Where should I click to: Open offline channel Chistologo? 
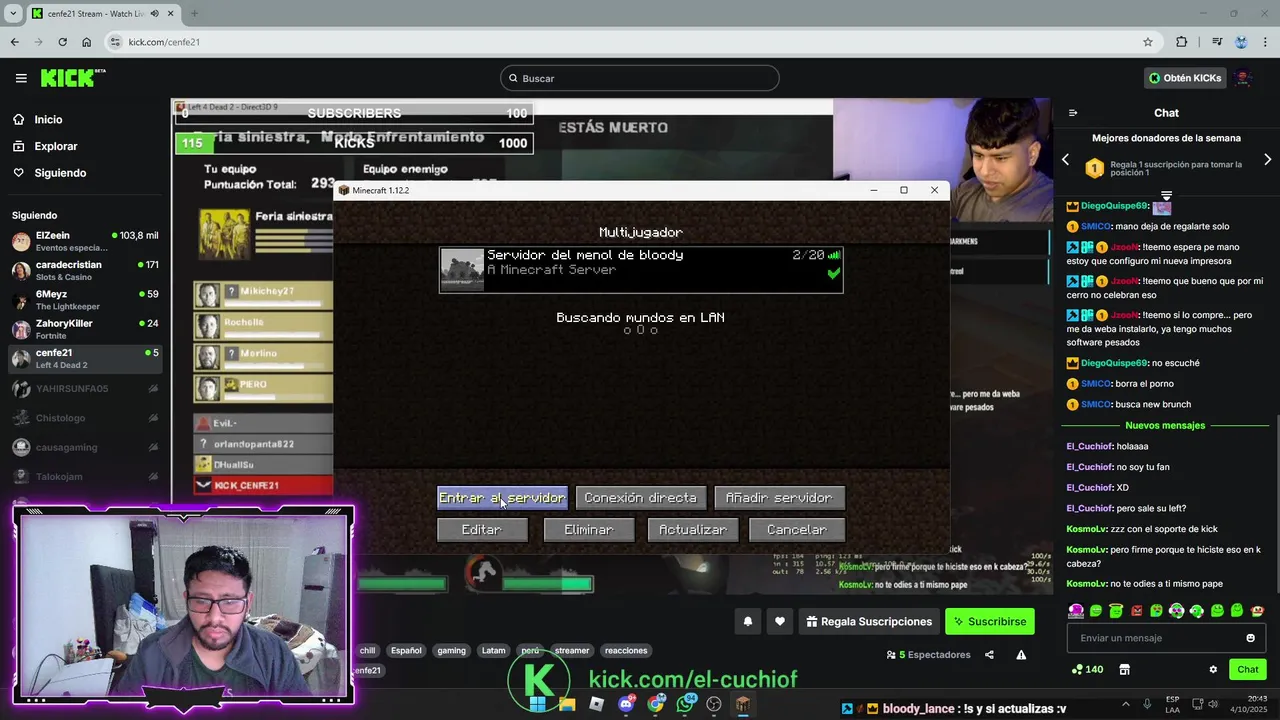click(85, 418)
